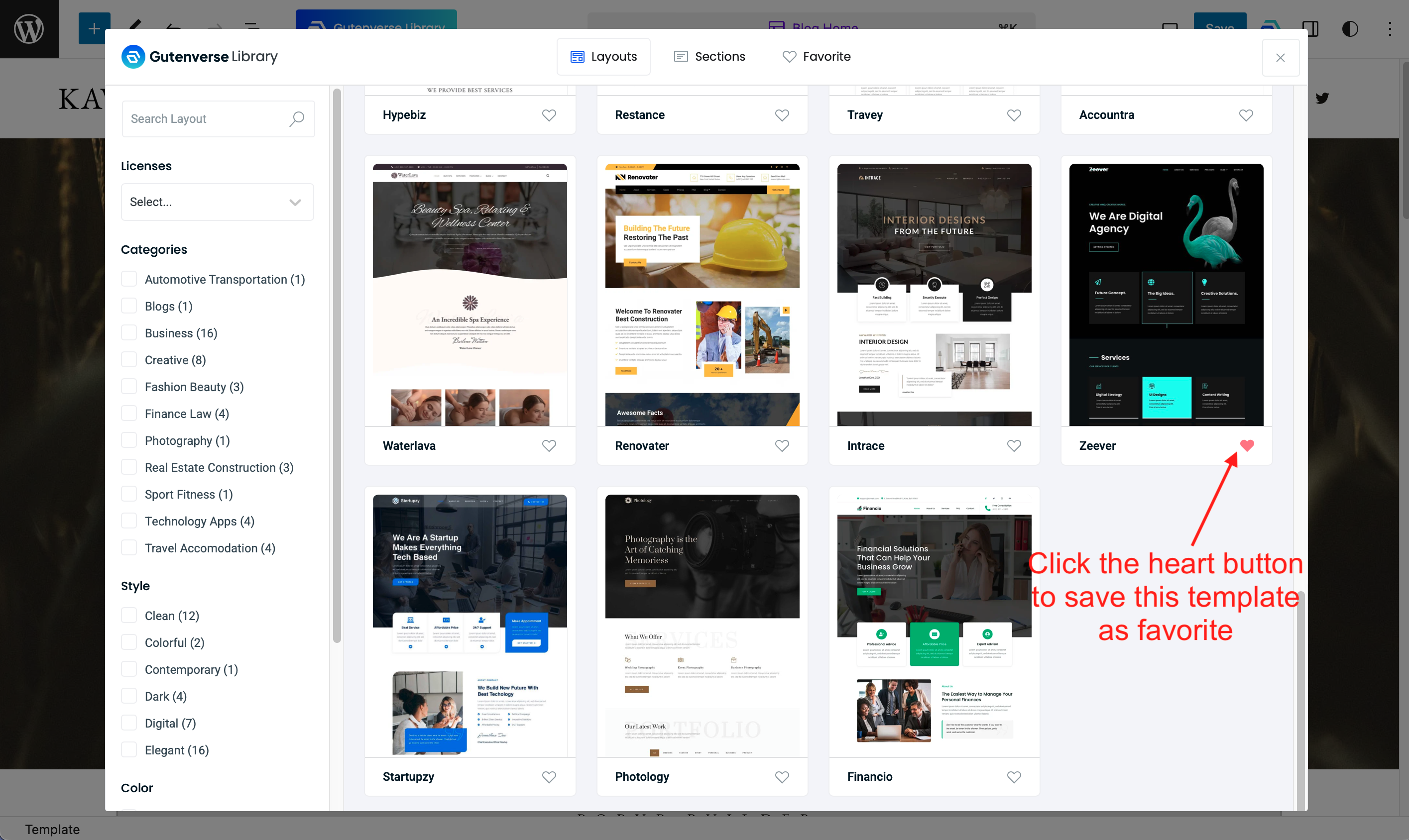This screenshot has width=1409, height=840.
Task: Open the three-dot options menu
Action: point(1390,28)
